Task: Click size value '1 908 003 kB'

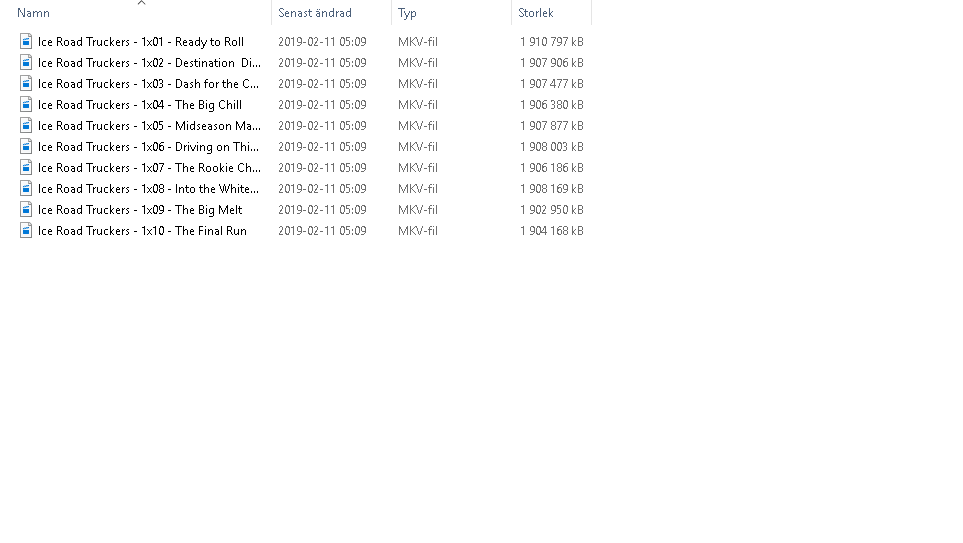Action: (552, 147)
